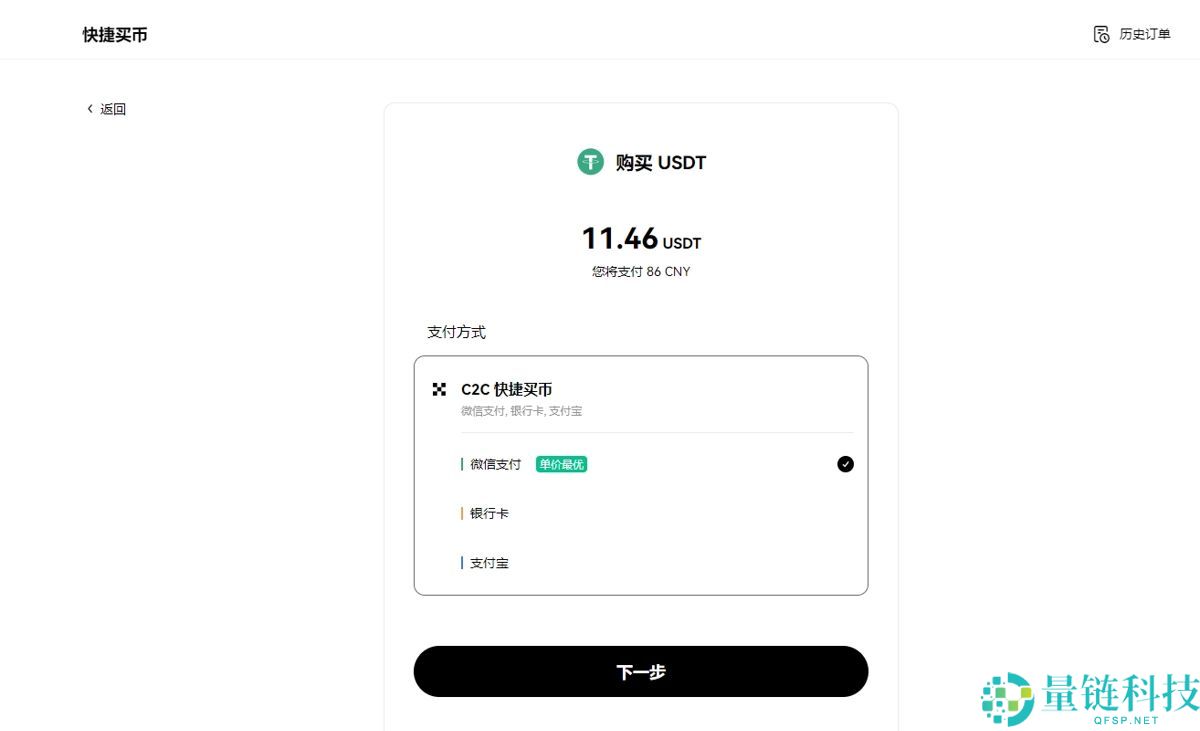Click the green checkmark on 微信支付
Image resolution: width=1200 pixels, height=731 pixels.
tap(845, 464)
